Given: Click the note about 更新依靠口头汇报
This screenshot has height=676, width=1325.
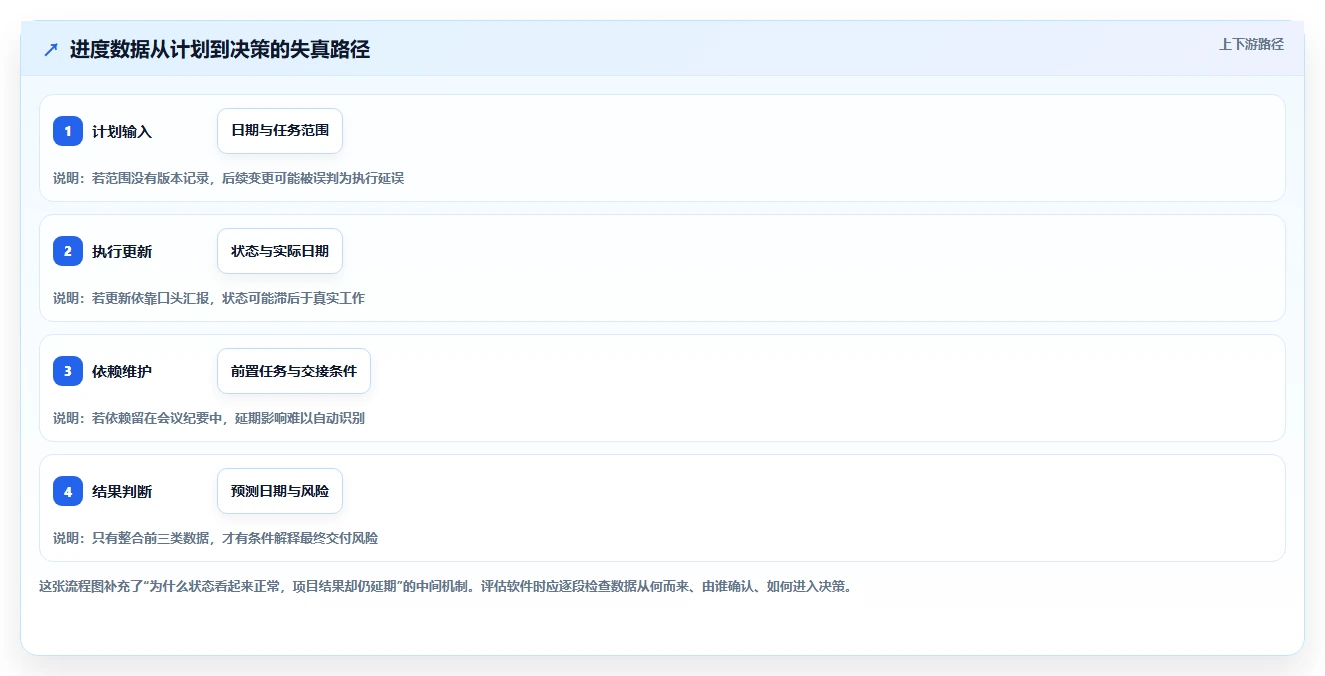Looking at the screenshot, I should point(209,298).
